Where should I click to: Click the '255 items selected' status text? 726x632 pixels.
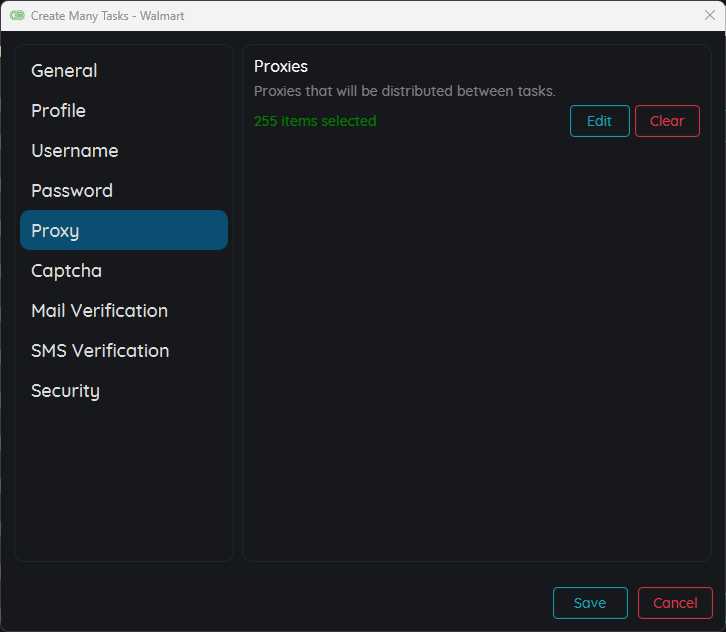point(315,121)
